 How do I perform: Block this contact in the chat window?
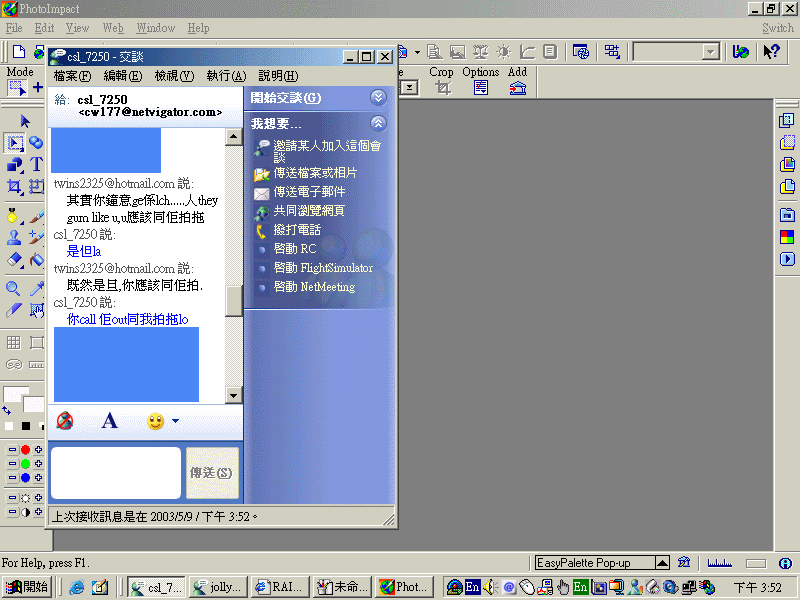click(x=65, y=421)
